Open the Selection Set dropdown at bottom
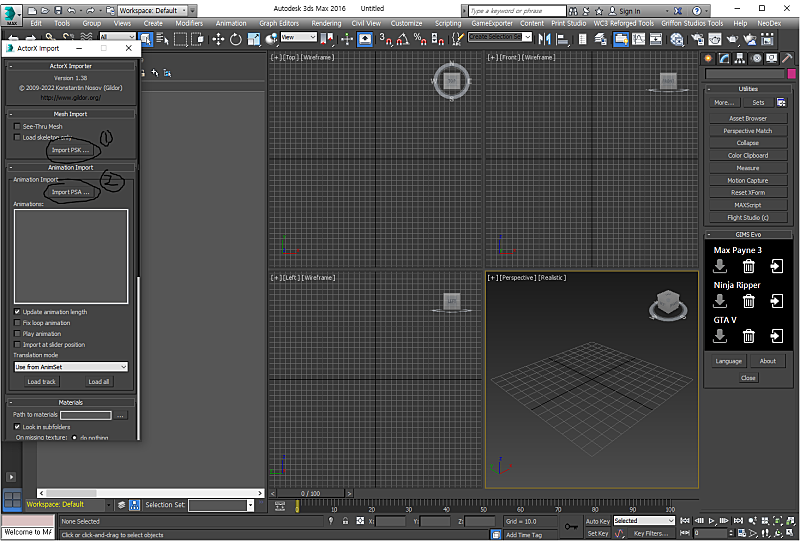Image resolution: width=800 pixels, height=541 pixels. [220, 505]
